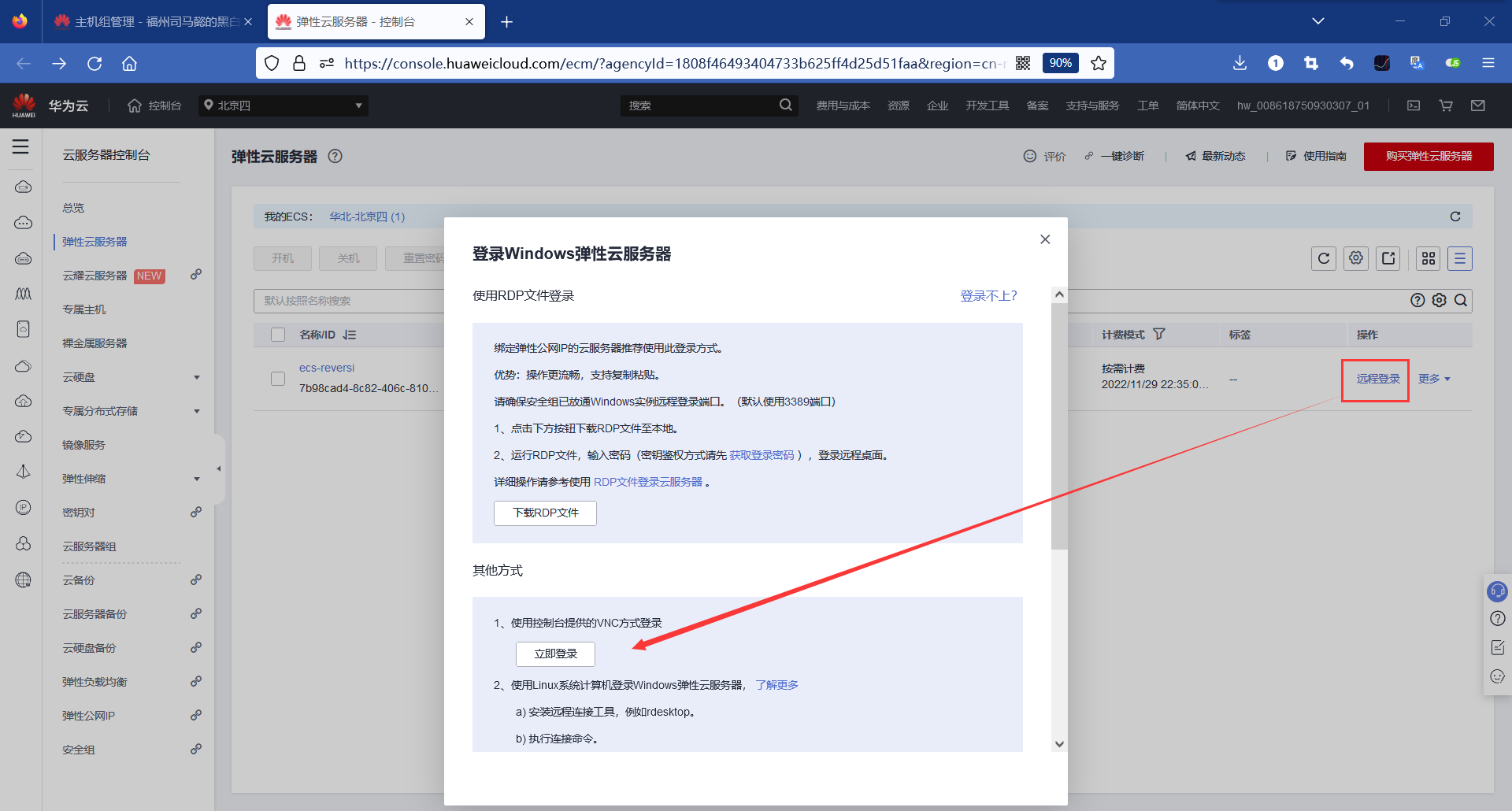Click the export server list icon

[x=1388, y=258]
